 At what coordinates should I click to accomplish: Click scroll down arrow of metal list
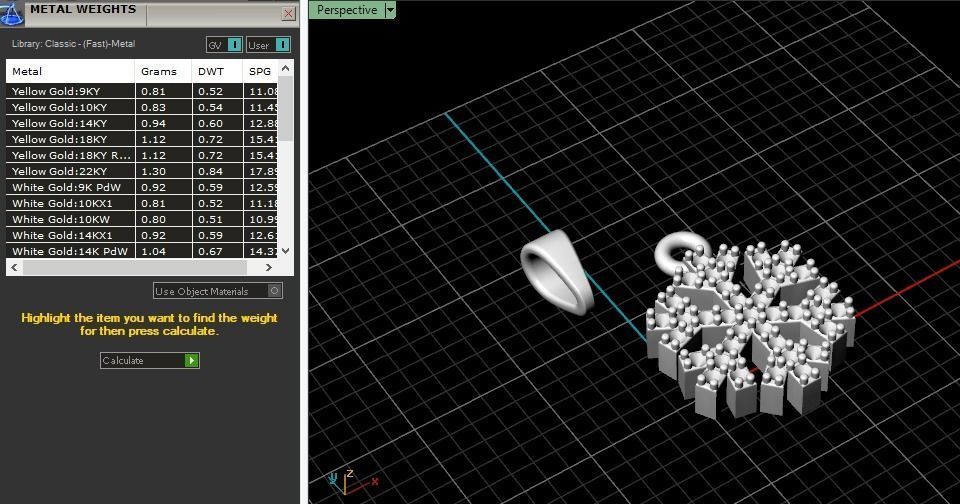[285, 251]
